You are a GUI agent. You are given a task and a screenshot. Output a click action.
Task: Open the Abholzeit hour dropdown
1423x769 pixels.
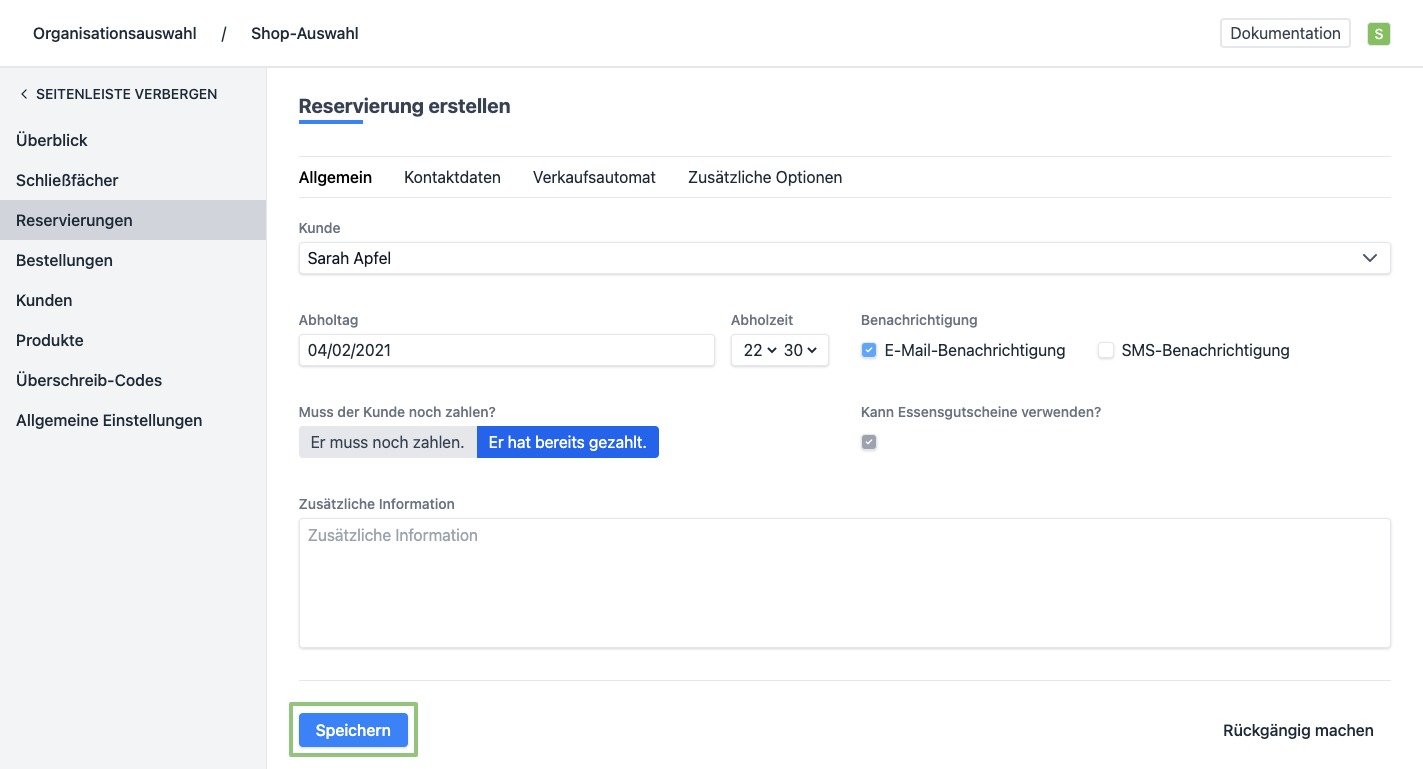point(758,350)
